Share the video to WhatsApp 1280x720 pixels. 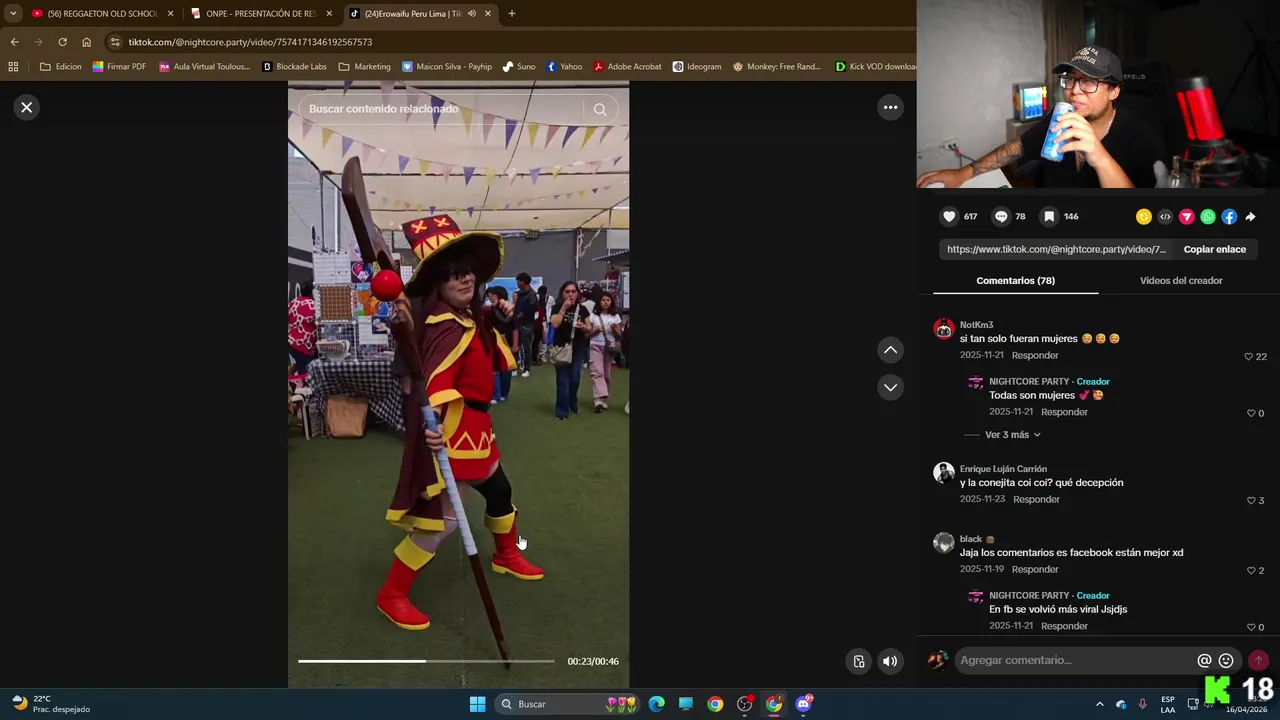pos(1208,217)
